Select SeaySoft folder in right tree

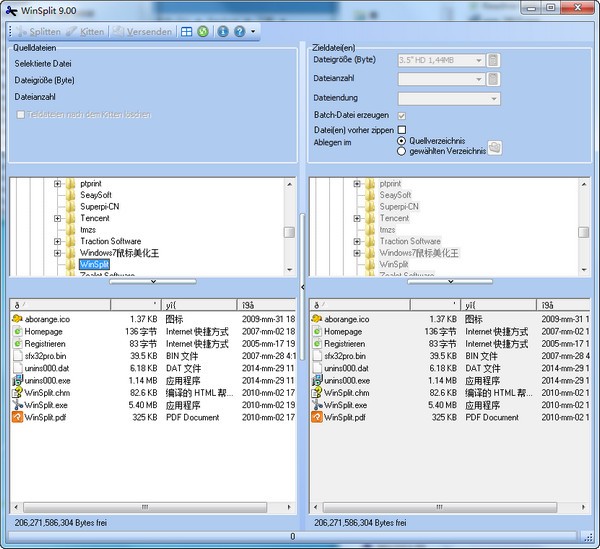[395, 195]
